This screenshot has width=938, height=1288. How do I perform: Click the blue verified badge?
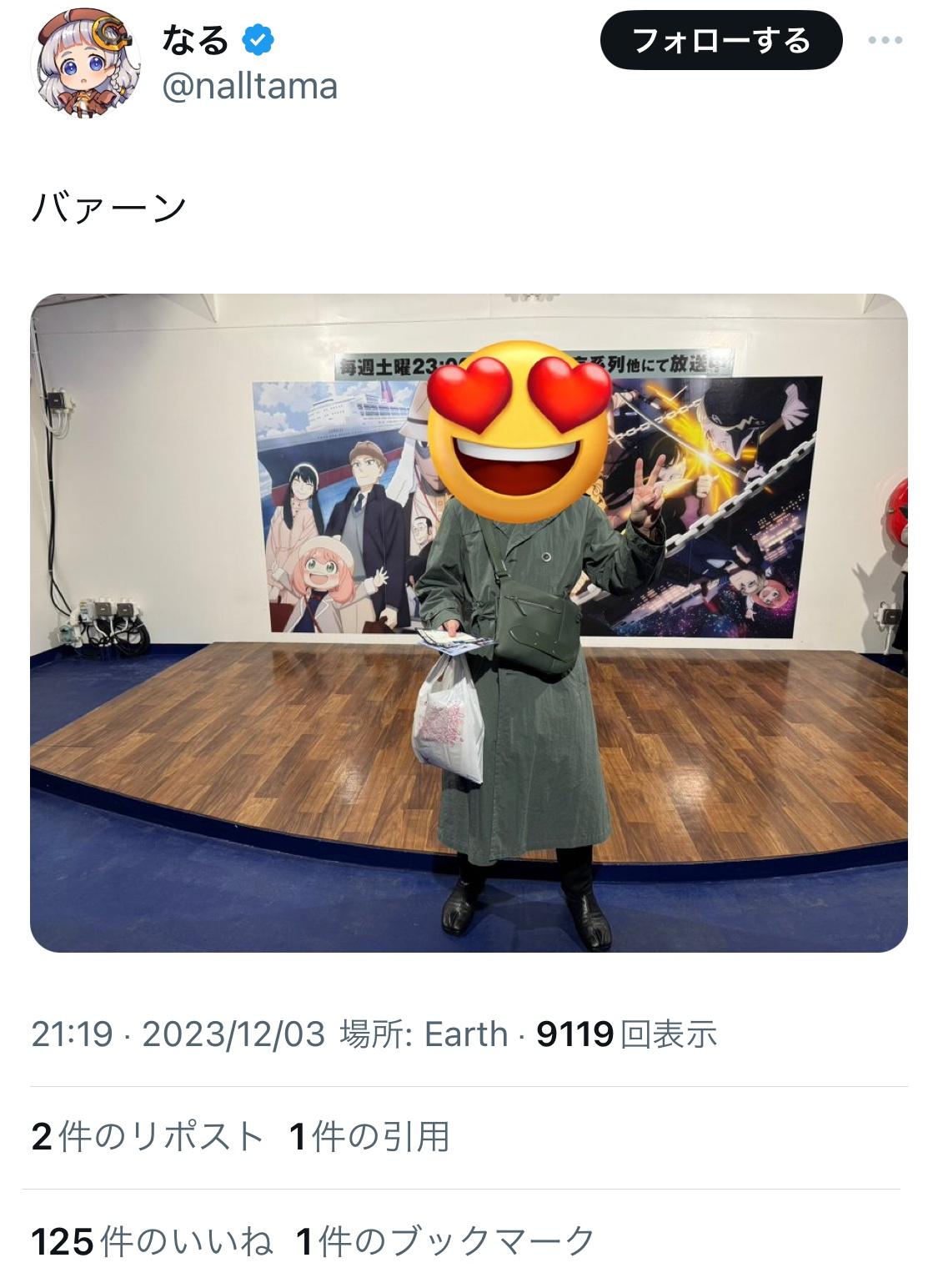click(x=258, y=40)
